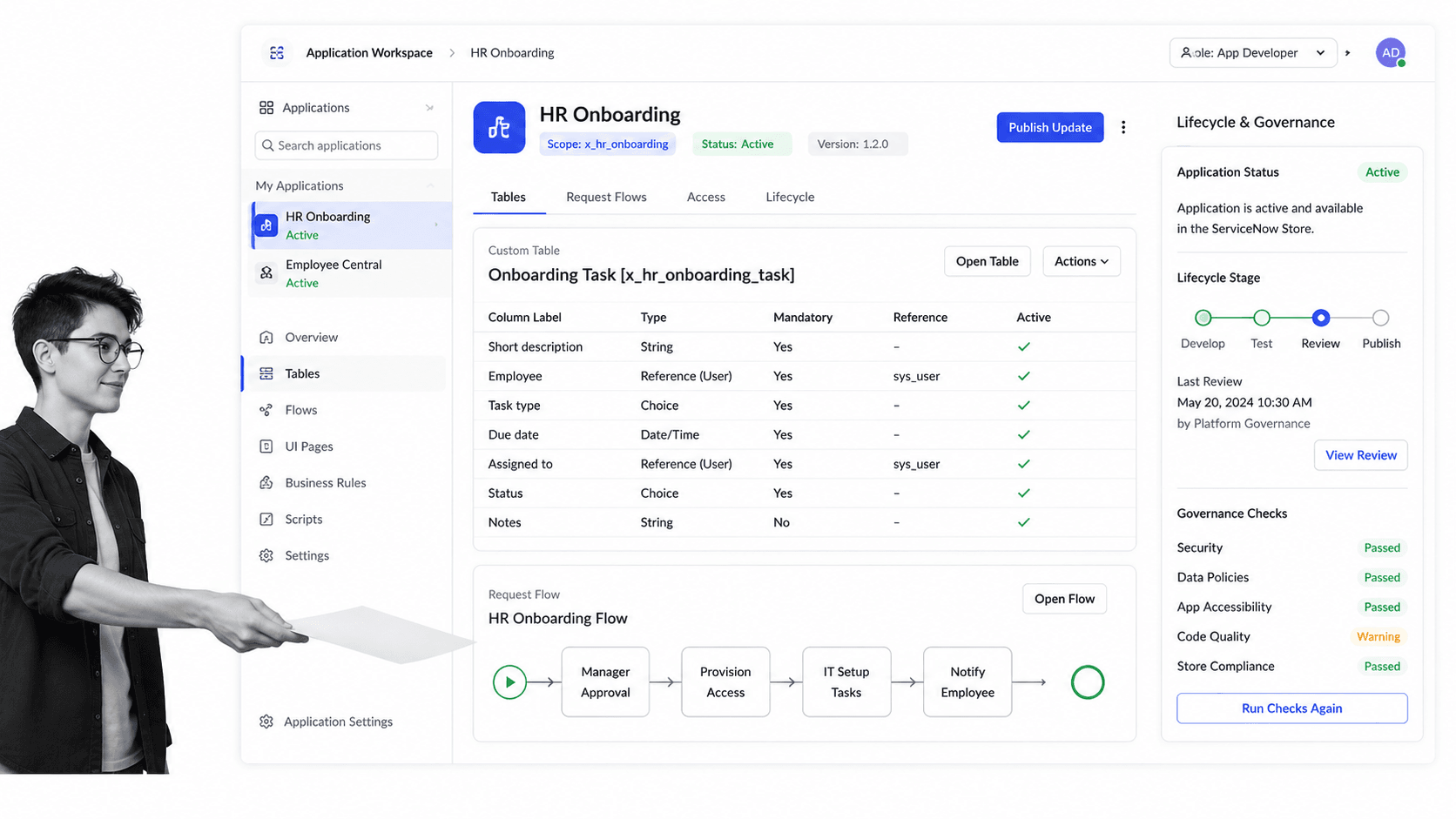The width and height of the screenshot is (1456, 819).
Task: Click the AD user avatar
Action: click(x=1391, y=53)
